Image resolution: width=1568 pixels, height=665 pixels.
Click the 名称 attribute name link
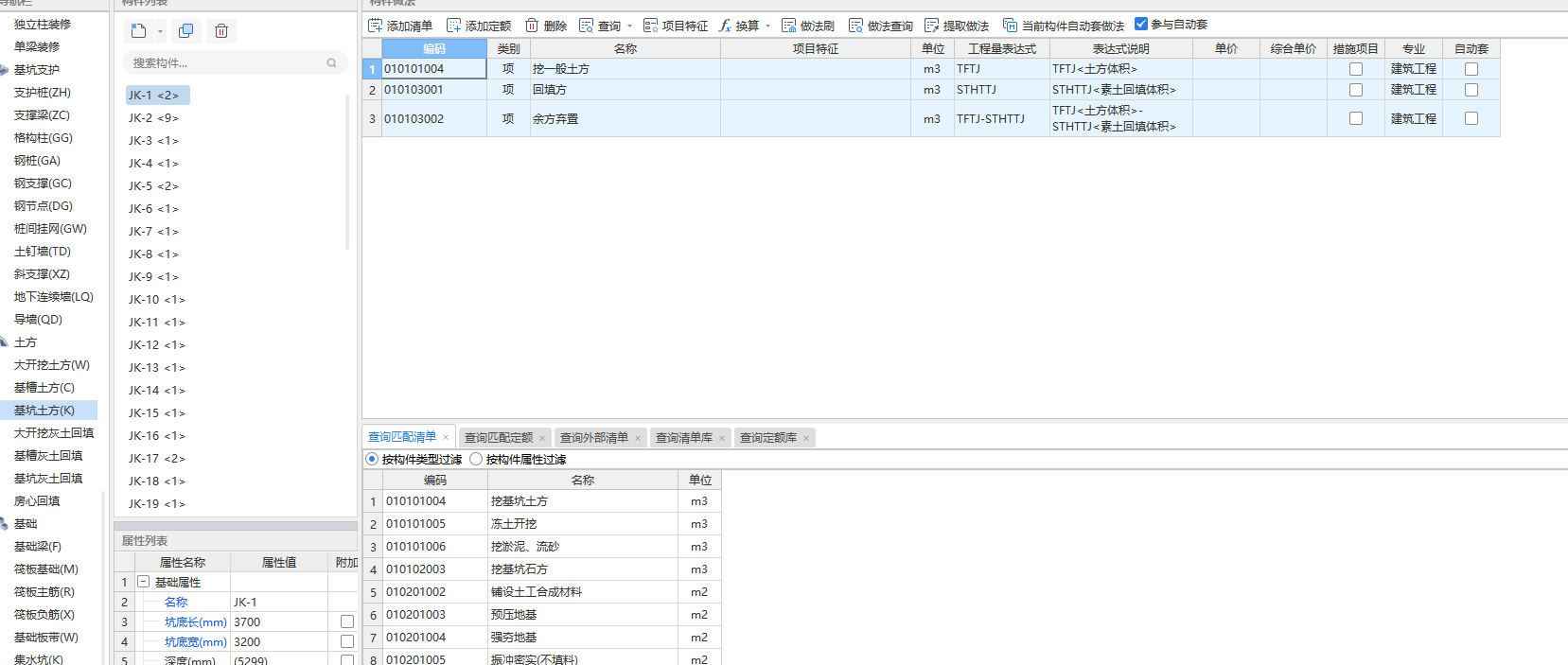tap(176, 603)
